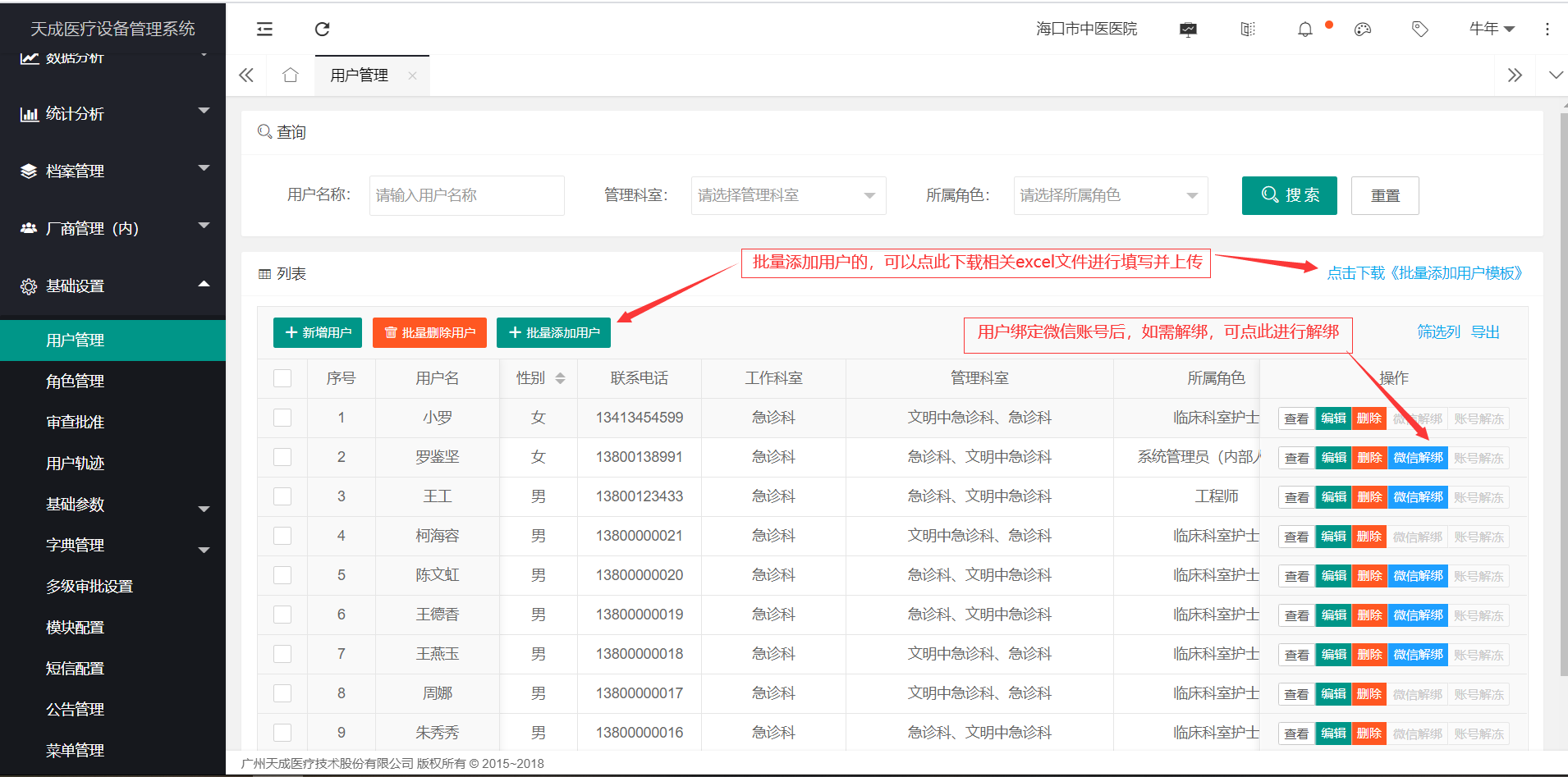Viewport: 1568px width, 777px height.
Task: Click the notification bell icon
Action: click(x=1304, y=30)
